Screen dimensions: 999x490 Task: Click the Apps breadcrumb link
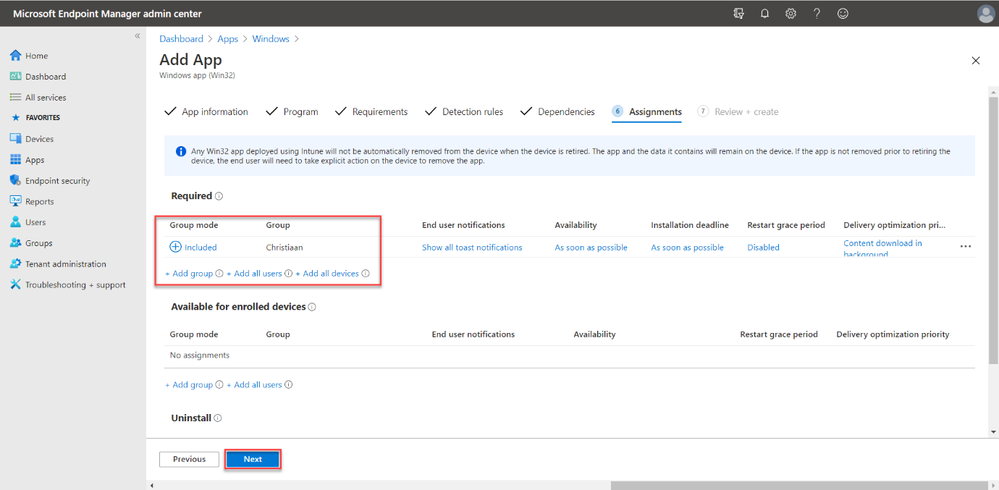(227, 39)
